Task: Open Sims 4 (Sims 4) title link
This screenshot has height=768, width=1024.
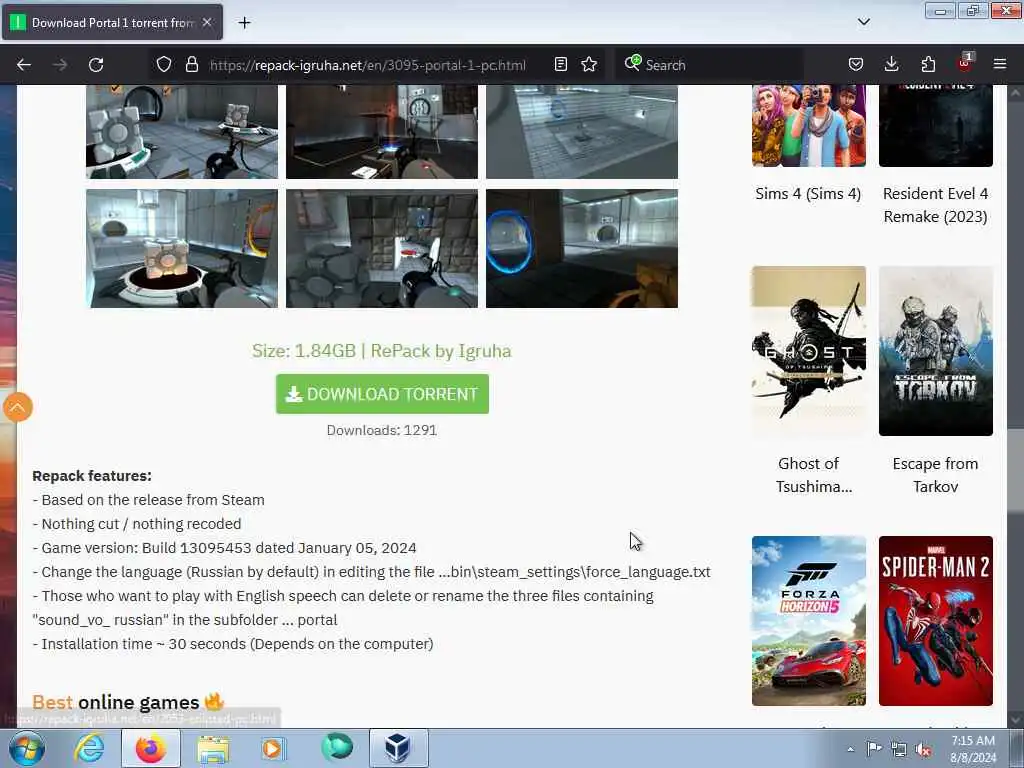Action: 808,193
